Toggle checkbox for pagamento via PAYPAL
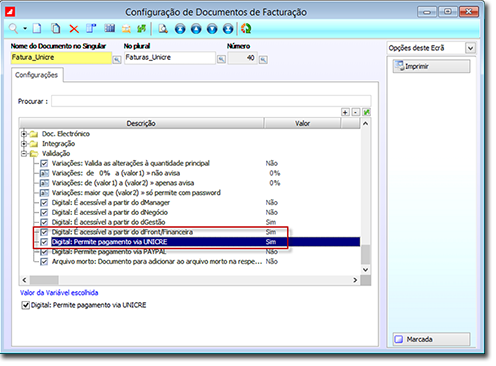This screenshot has height=366, width=496. [x=44, y=252]
